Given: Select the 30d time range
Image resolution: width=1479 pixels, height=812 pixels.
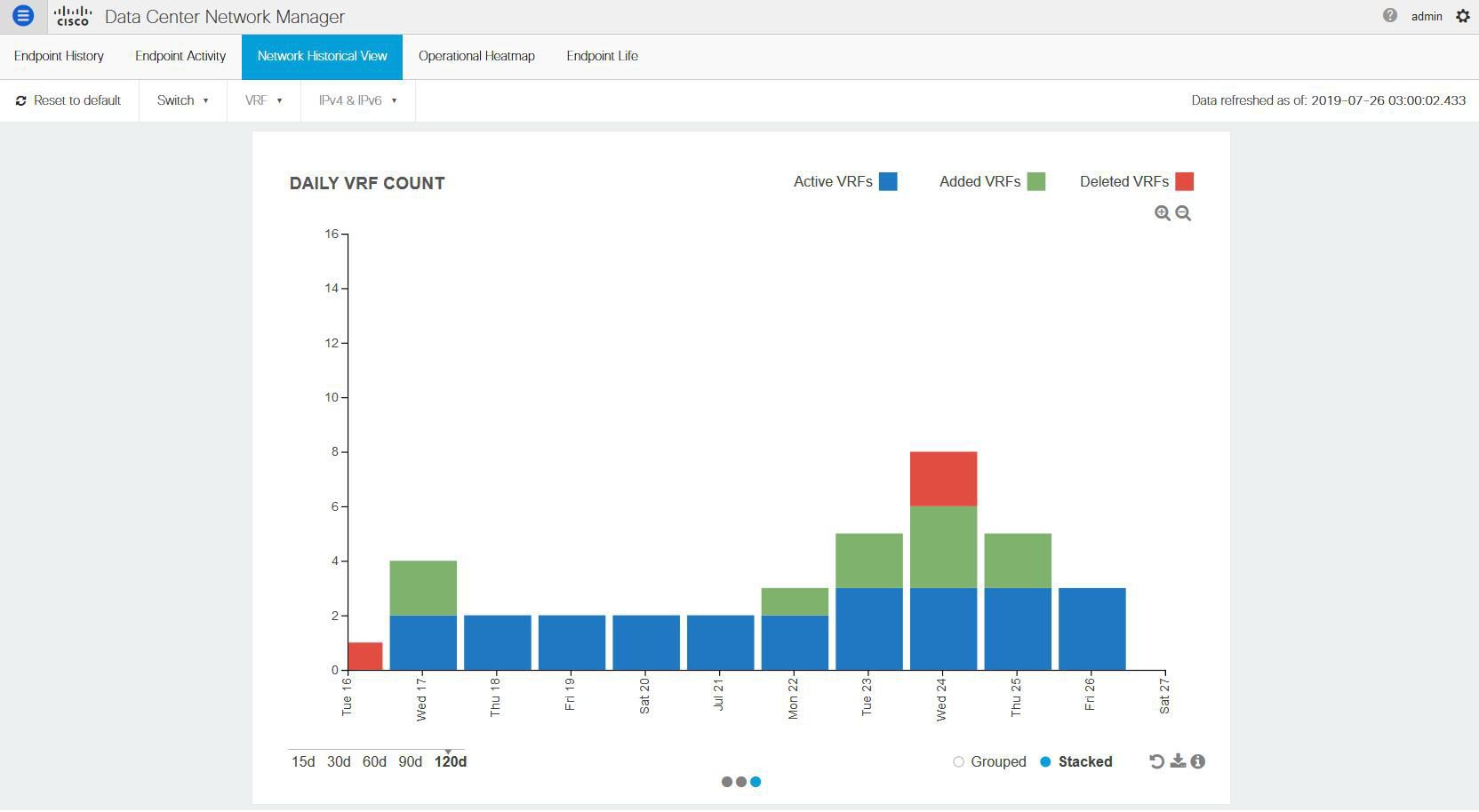Looking at the screenshot, I should pyautogui.click(x=339, y=761).
